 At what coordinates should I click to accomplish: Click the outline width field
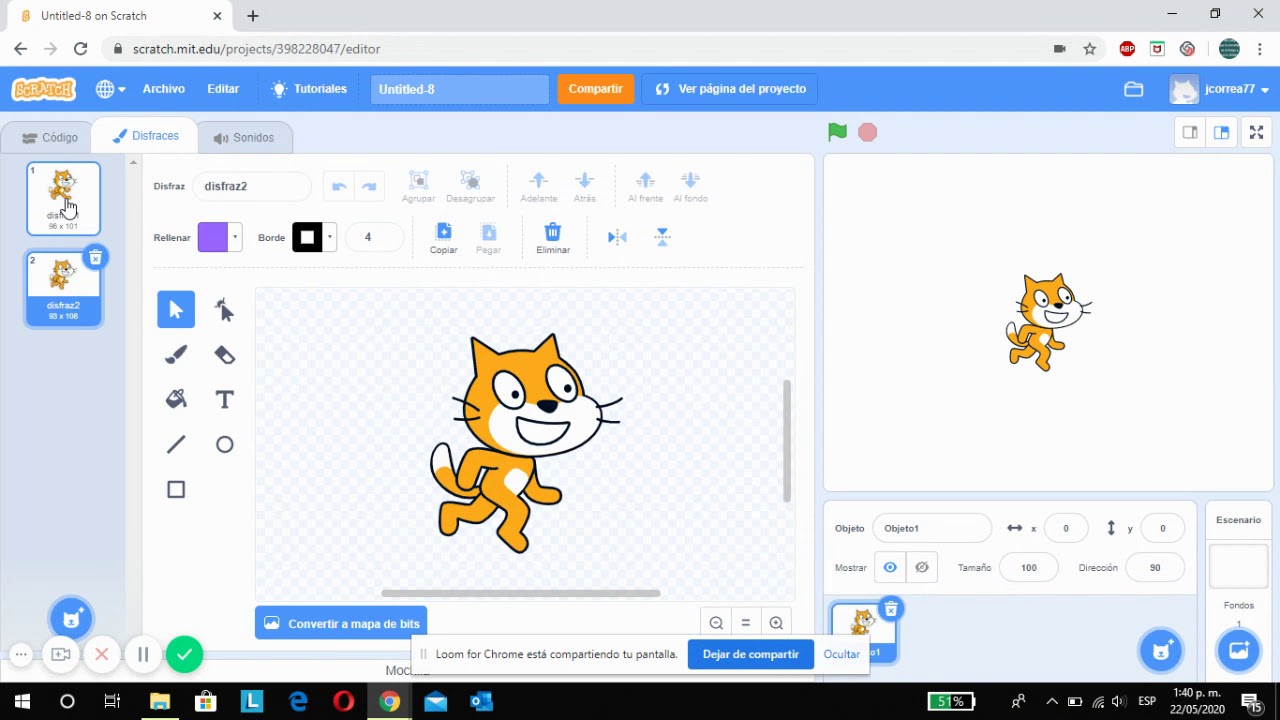(374, 237)
